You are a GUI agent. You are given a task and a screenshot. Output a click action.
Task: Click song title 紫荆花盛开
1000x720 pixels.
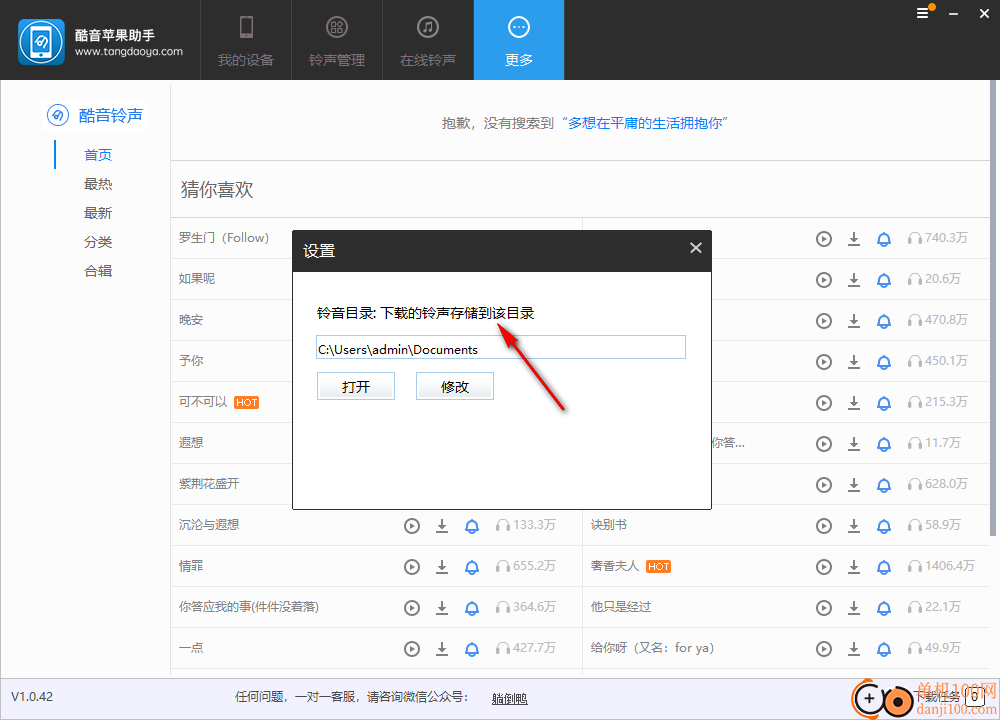209,483
